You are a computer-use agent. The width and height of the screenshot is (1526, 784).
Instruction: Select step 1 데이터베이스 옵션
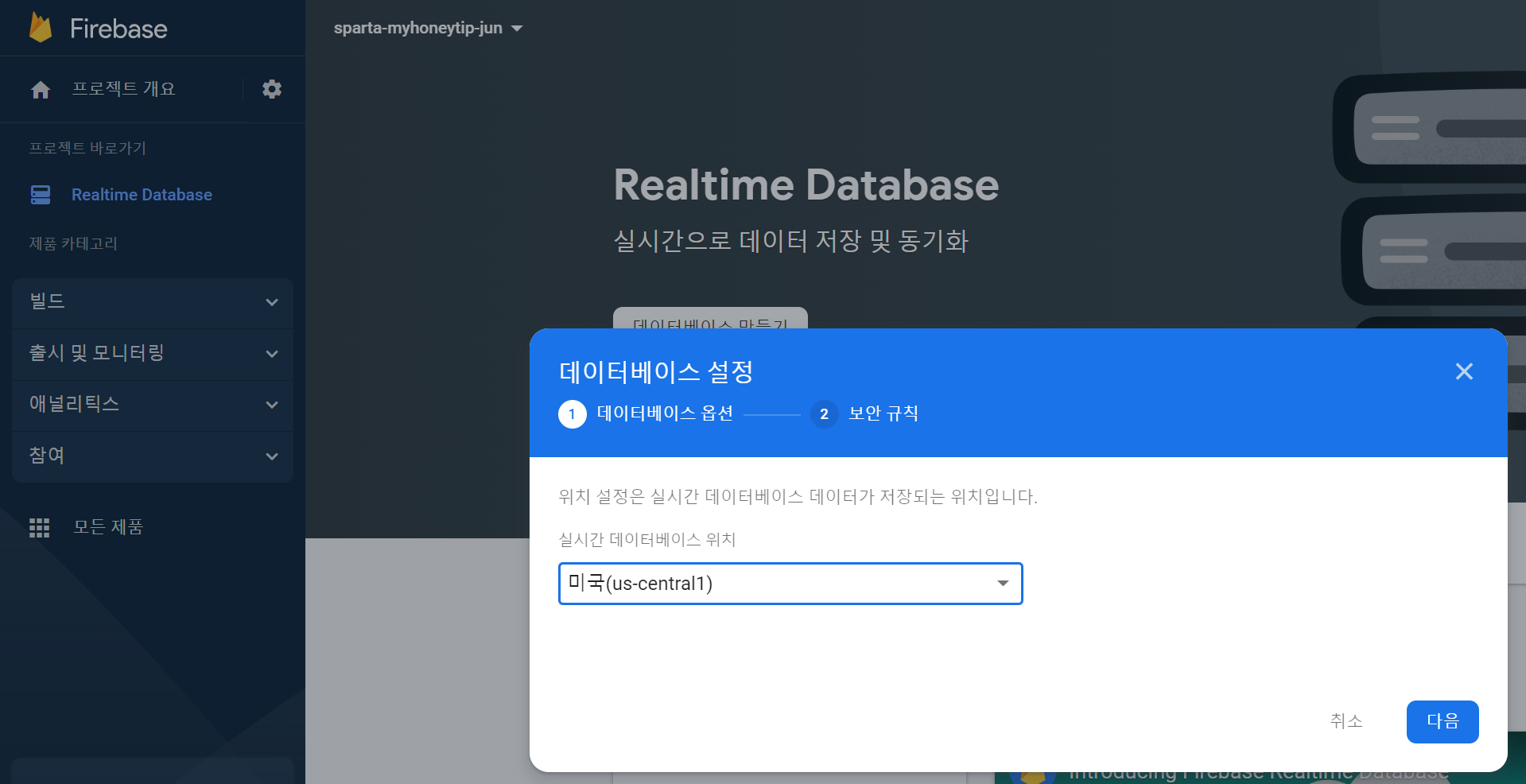point(646,413)
